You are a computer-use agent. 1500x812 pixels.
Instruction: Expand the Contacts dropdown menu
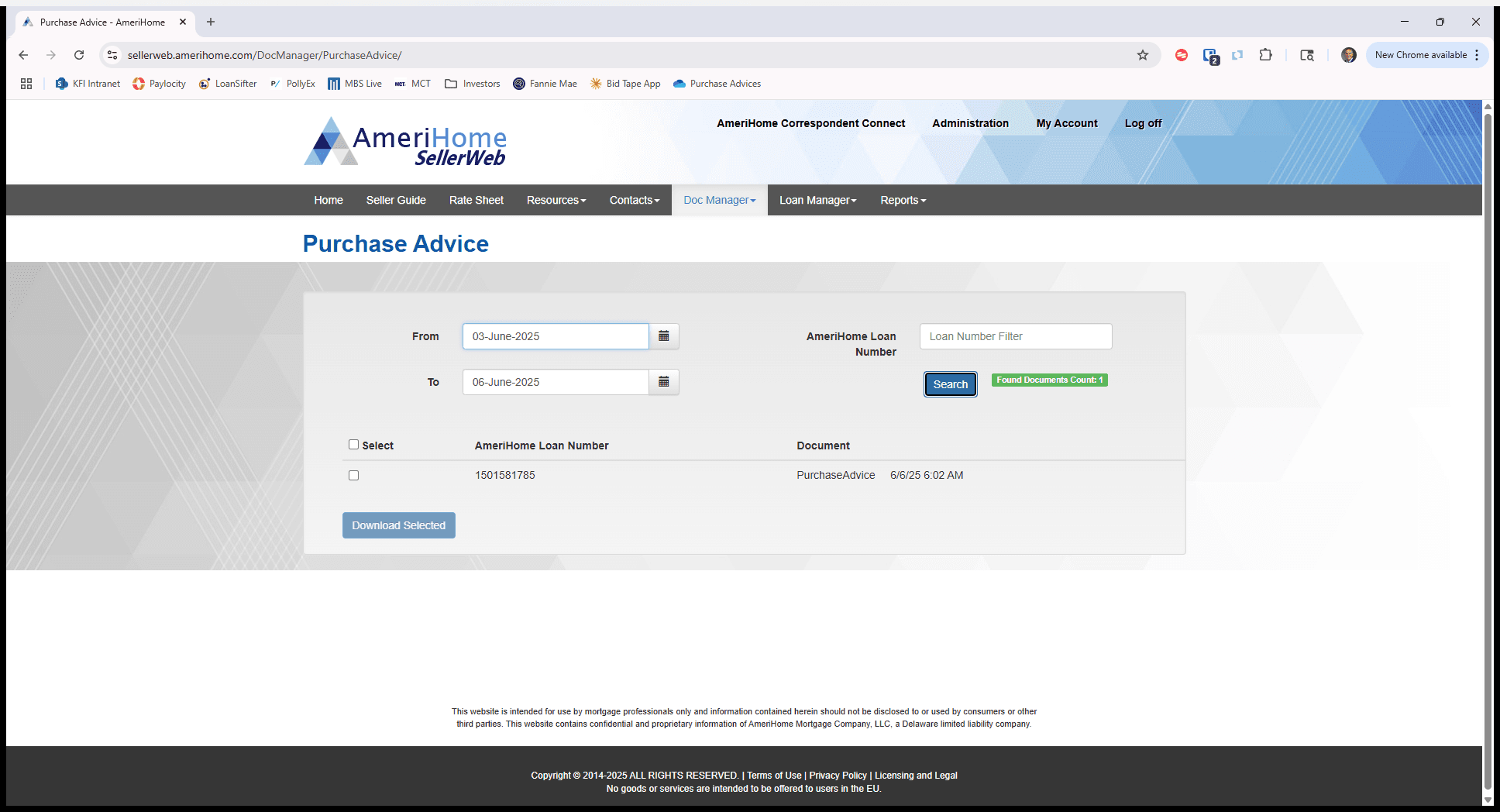click(635, 200)
